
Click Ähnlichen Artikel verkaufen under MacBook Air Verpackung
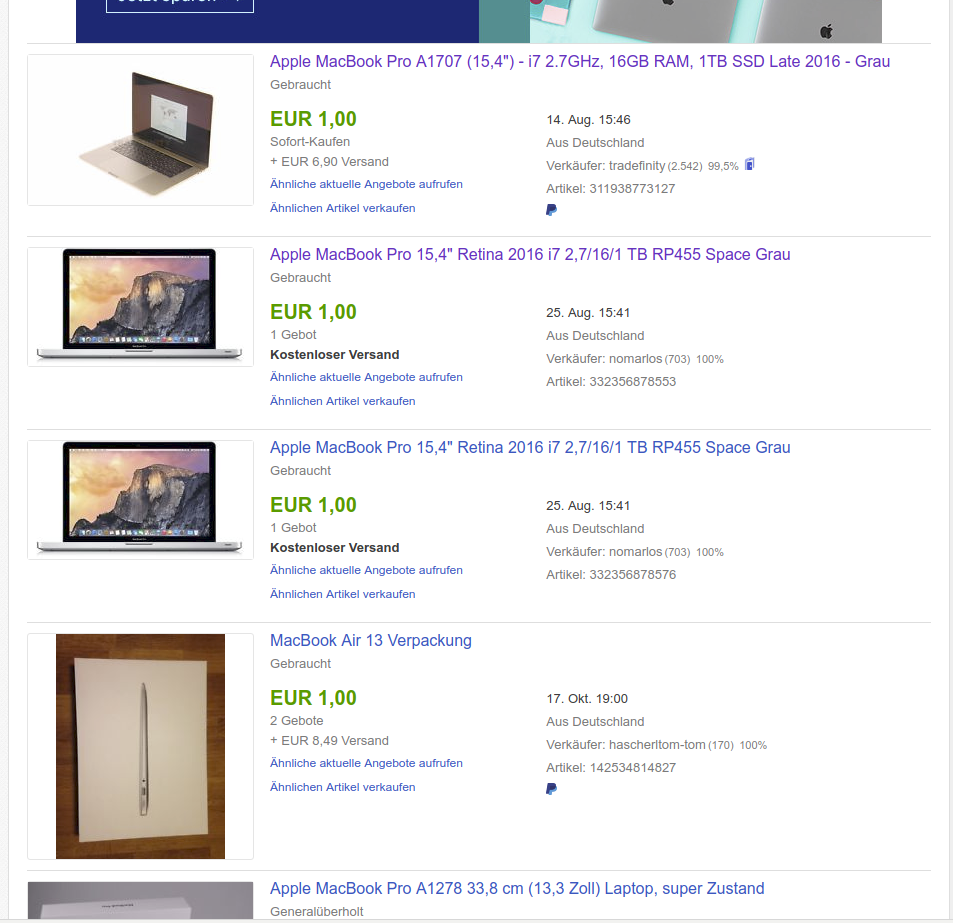343,787
